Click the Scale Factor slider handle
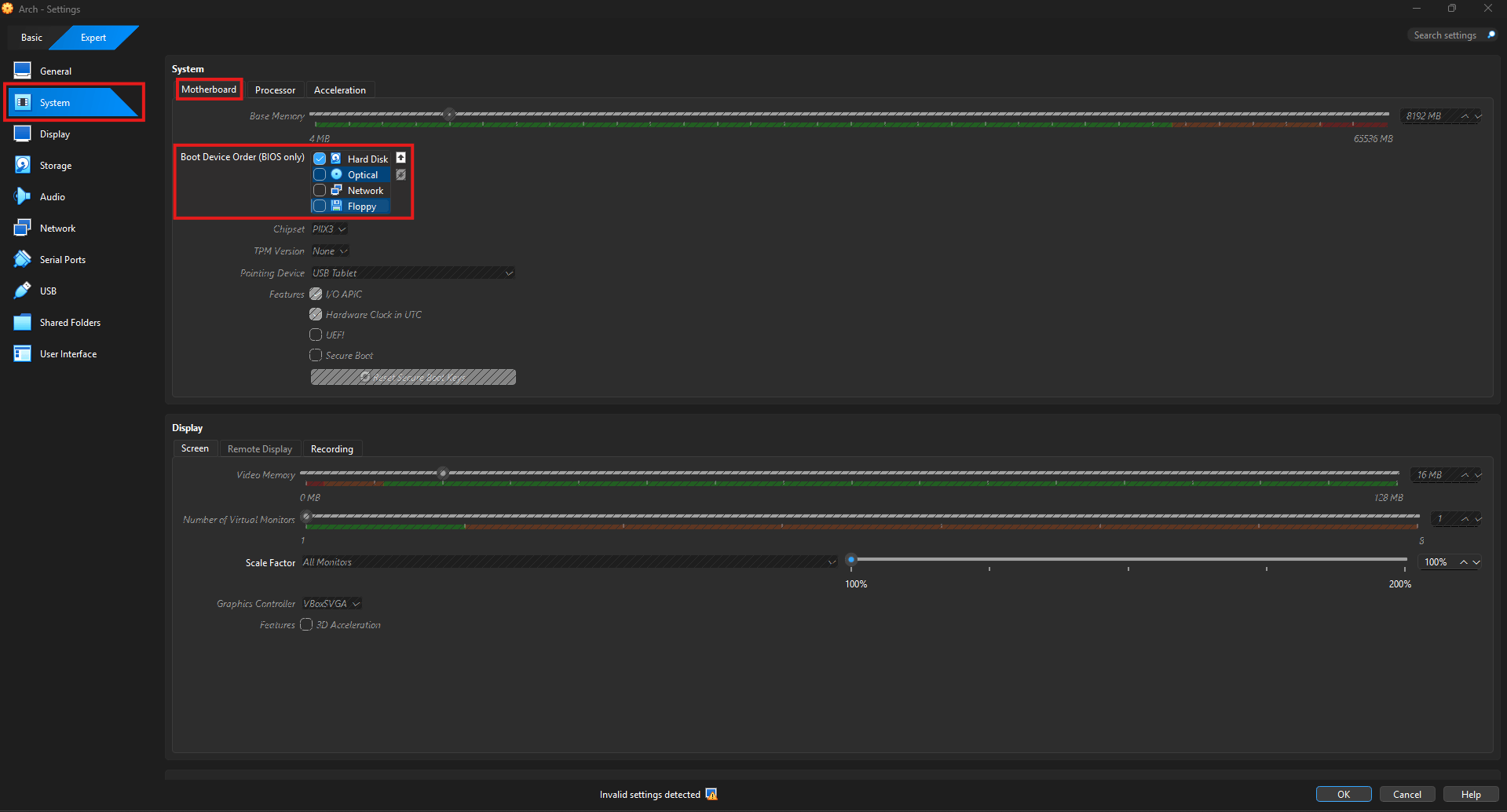Image resolution: width=1507 pixels, height=812 pixels. [x=850, y=560]
